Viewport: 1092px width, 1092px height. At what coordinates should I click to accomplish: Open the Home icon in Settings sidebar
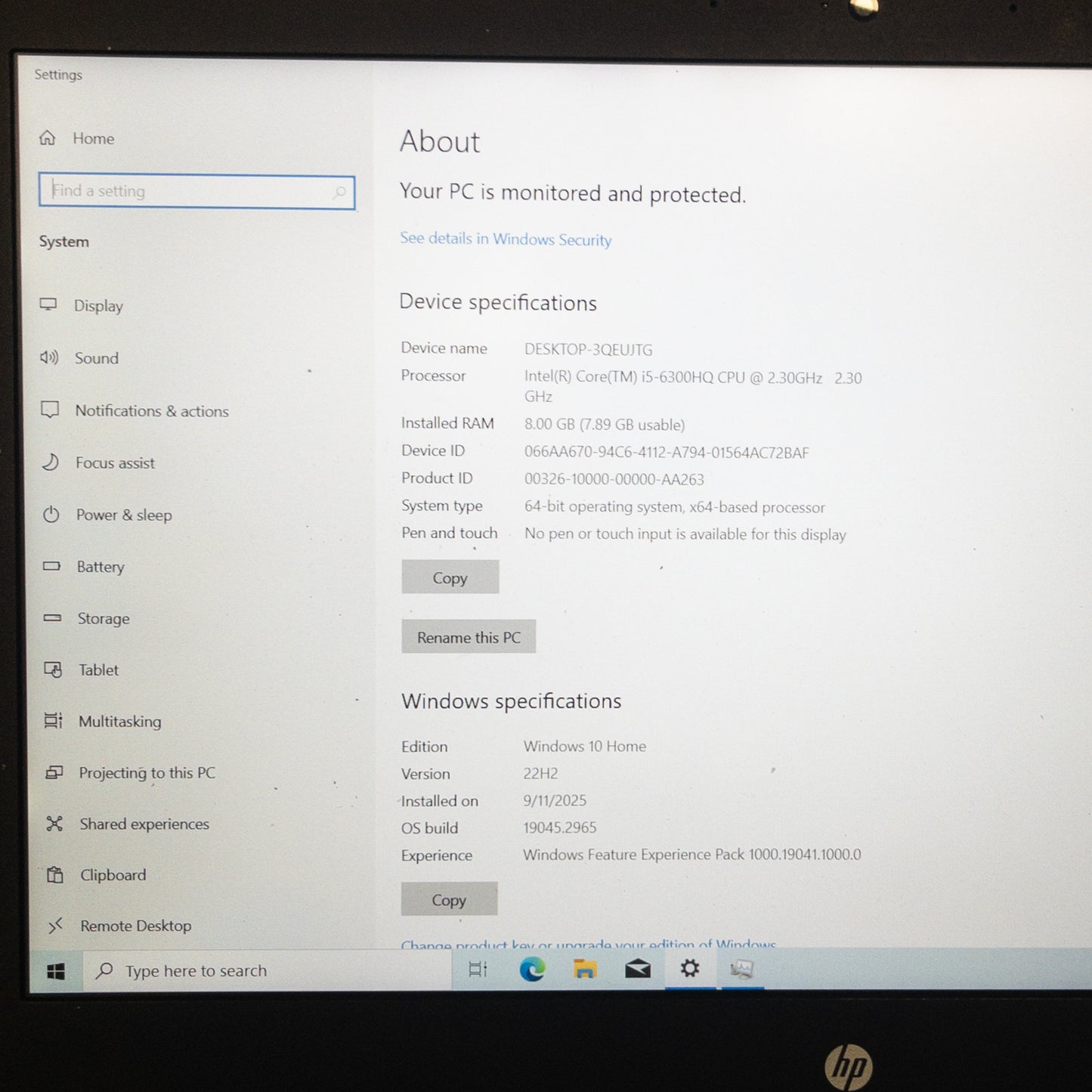(x=48, y=138)
